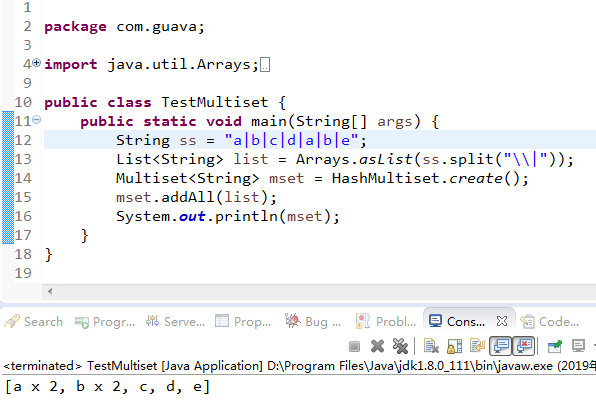Image resolution: width=596 pixels, height=411 pixels.
Task: Click the Display Selected Console monitor icon
Action: [578, 346]
